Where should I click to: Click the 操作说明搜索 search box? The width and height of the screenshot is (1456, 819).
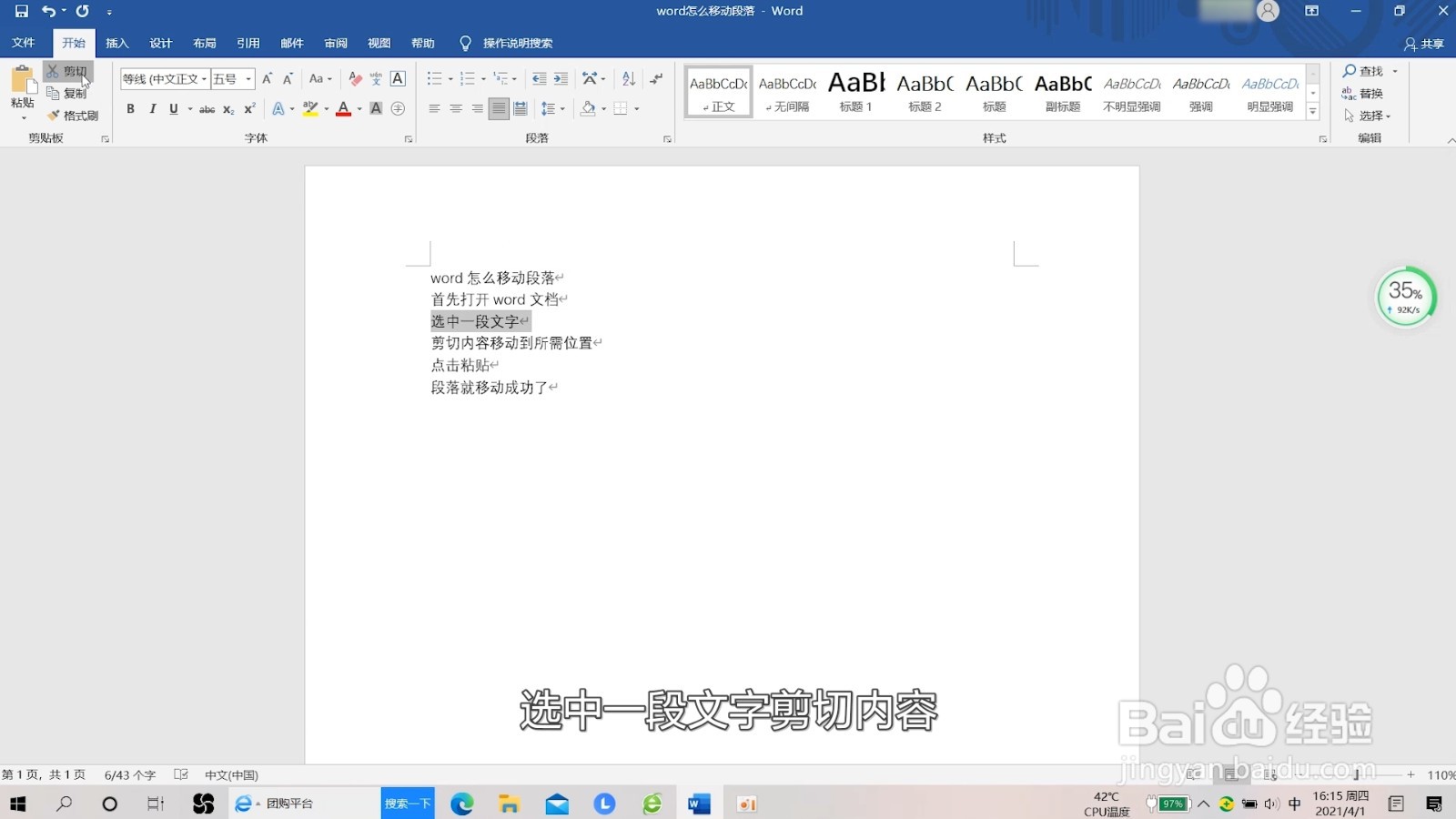[517, 43]
